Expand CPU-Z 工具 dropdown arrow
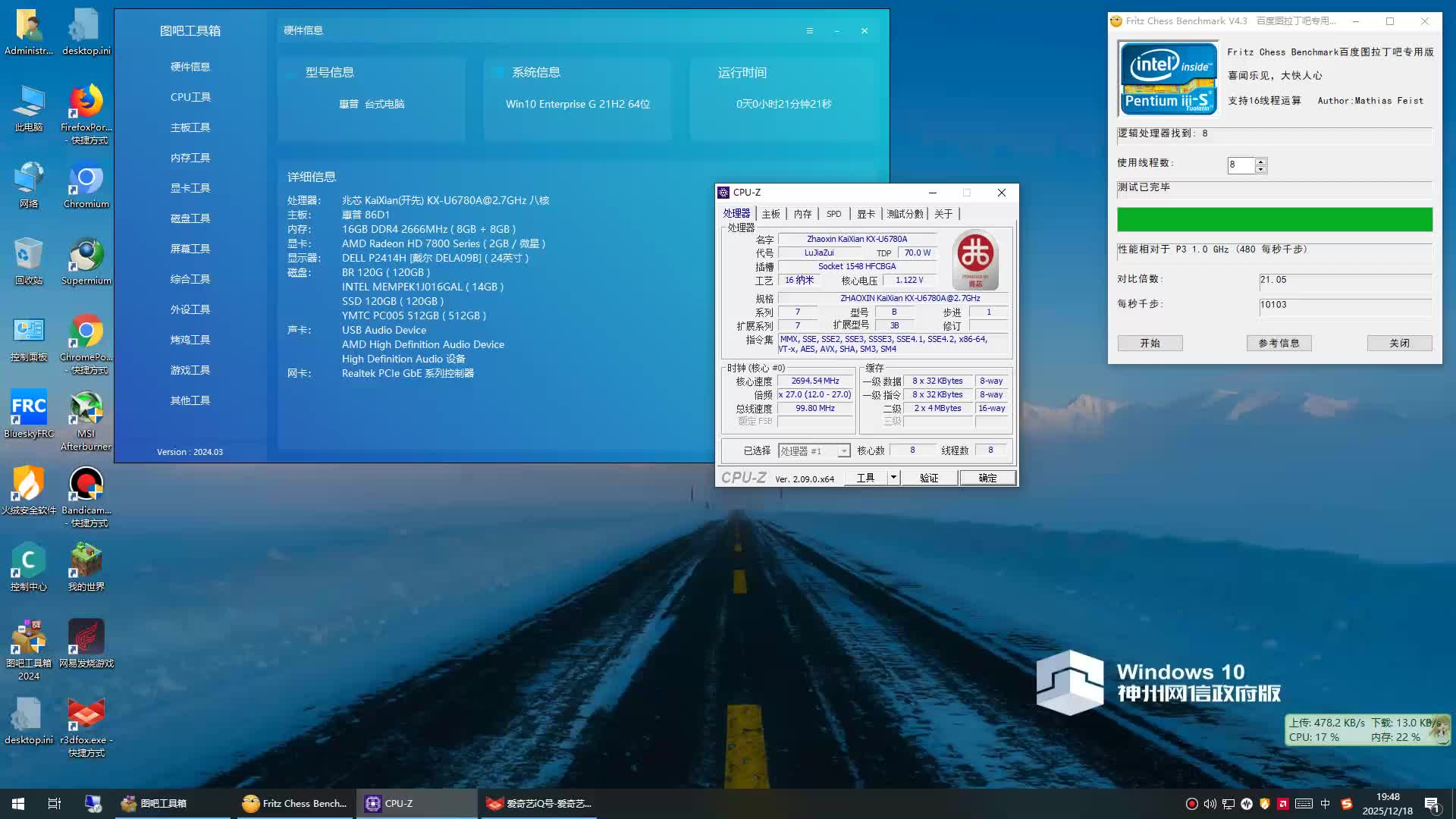Screen dimensions: 1456x819 pos(893,478)
